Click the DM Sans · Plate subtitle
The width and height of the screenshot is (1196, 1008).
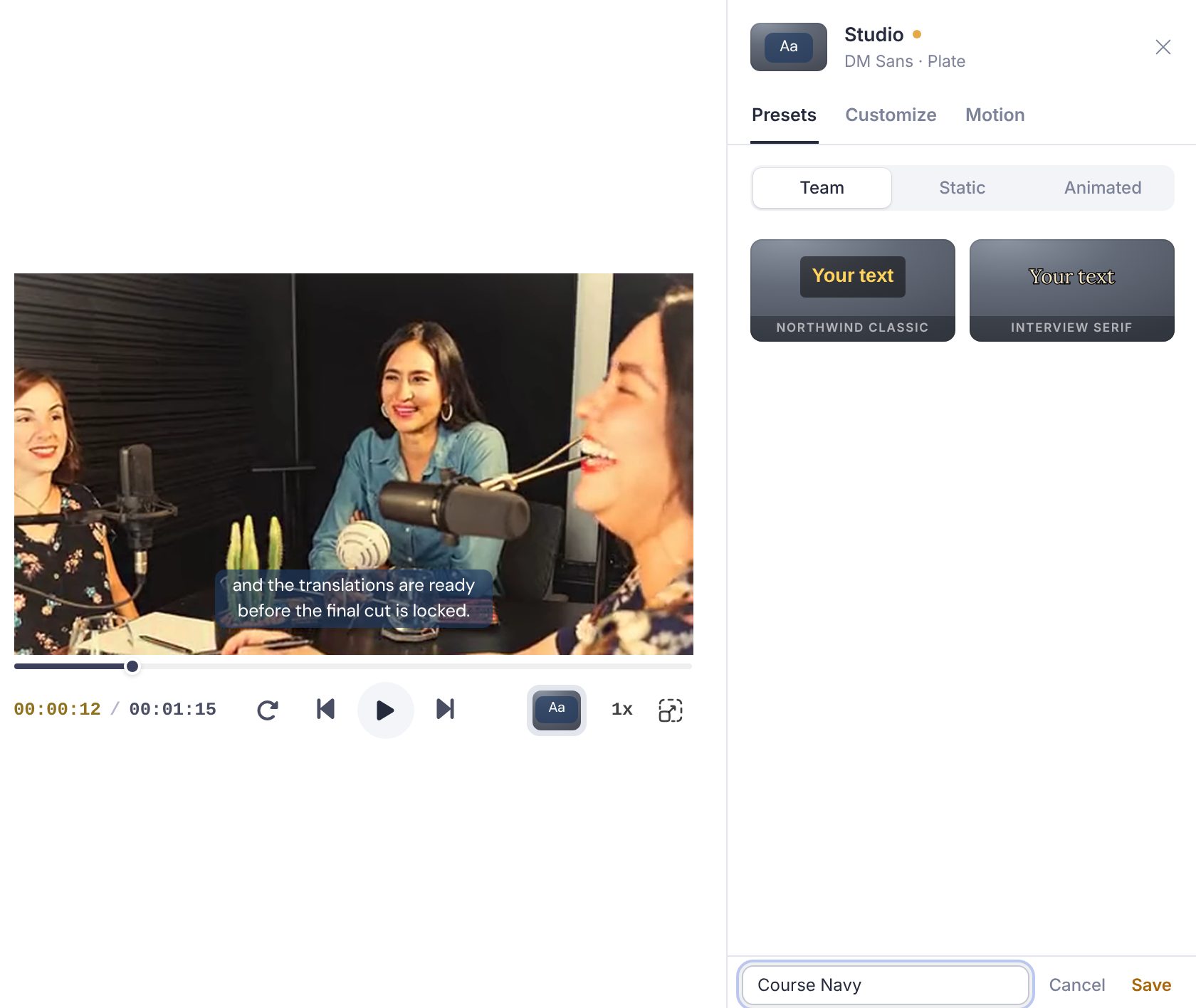[x=904, y=61]
